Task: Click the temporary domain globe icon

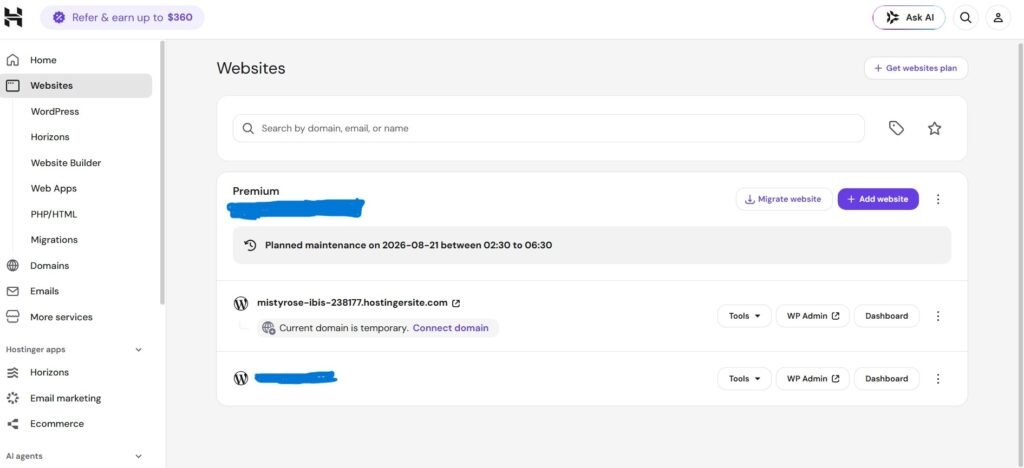Action: [x=268, y=328]
